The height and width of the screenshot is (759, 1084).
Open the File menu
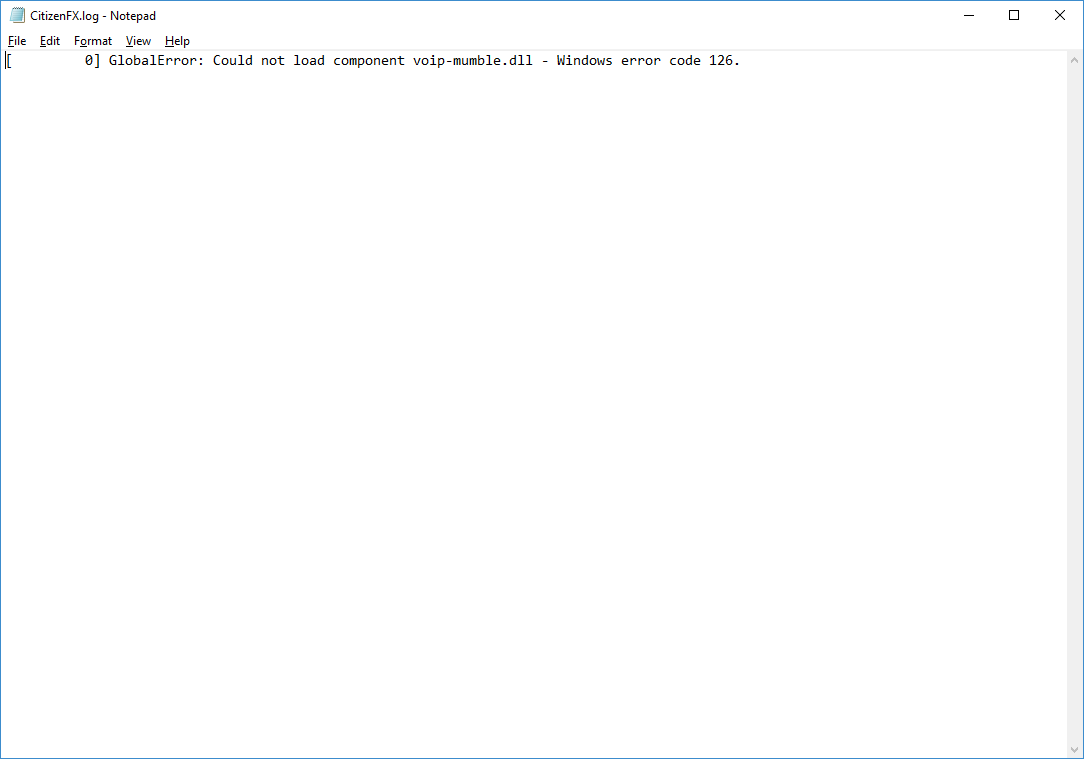click(x=17, y=41)
